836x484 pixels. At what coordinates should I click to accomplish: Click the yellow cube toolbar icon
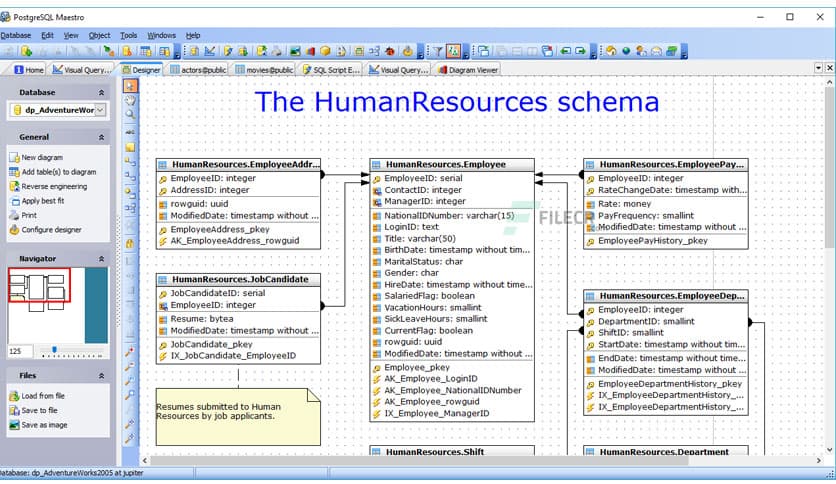[x=325, y=51]
